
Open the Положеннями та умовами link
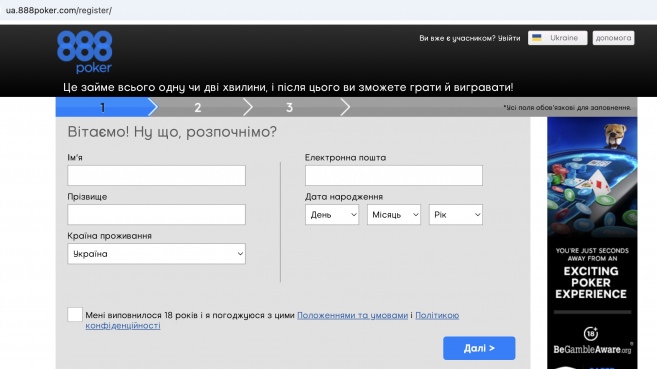pyautogui.click(x=352, y=315)
